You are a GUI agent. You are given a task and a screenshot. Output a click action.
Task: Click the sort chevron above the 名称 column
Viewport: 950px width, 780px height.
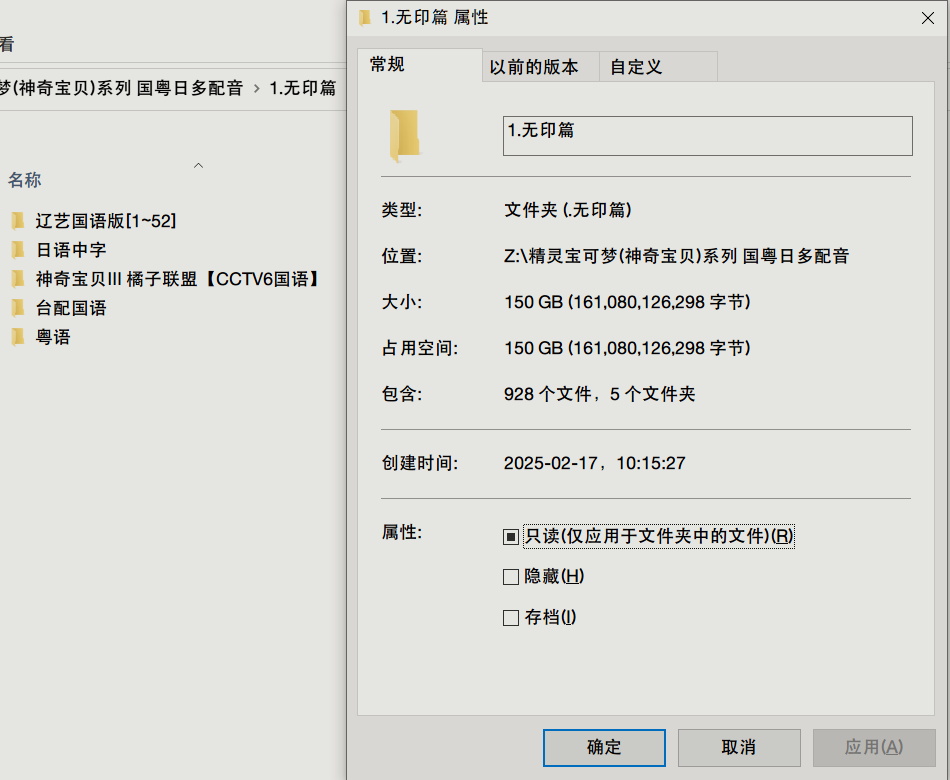[198, 165]
